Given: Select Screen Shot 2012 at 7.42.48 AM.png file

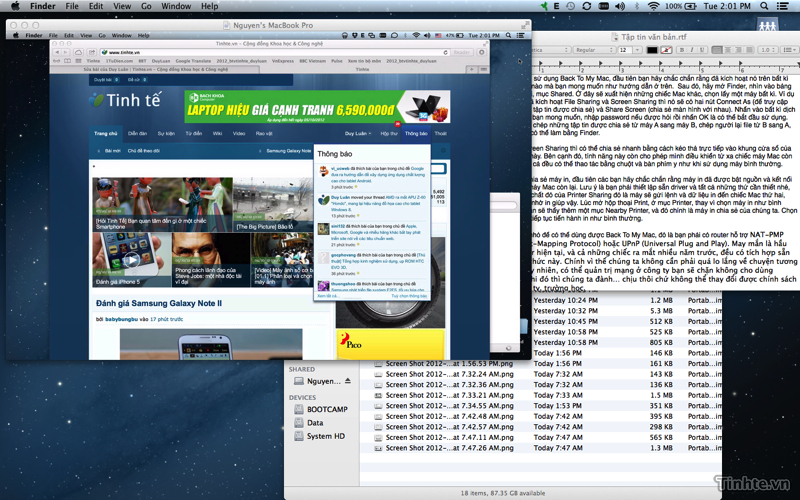Looking at the screenshot, I should click(449, 416).
